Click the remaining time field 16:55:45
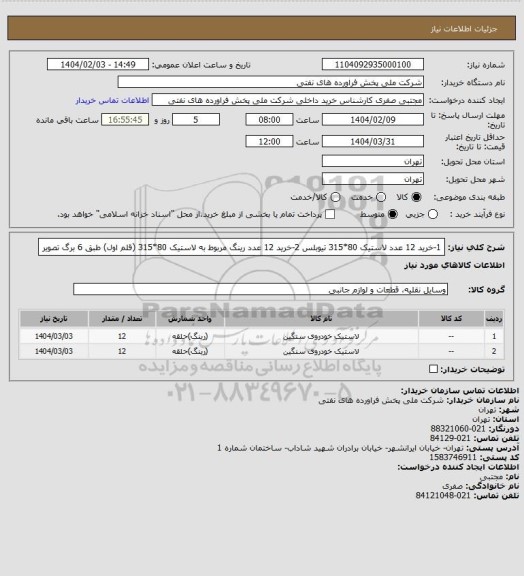 pyautogui.click(x=125, y=120)
